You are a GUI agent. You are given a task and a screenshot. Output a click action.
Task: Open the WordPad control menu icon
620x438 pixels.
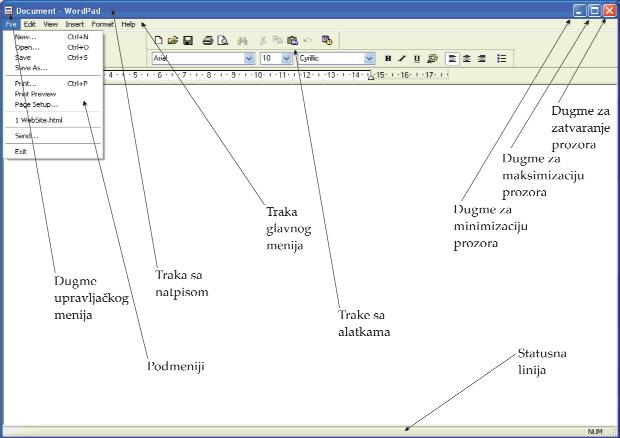[x=9, y=11]
